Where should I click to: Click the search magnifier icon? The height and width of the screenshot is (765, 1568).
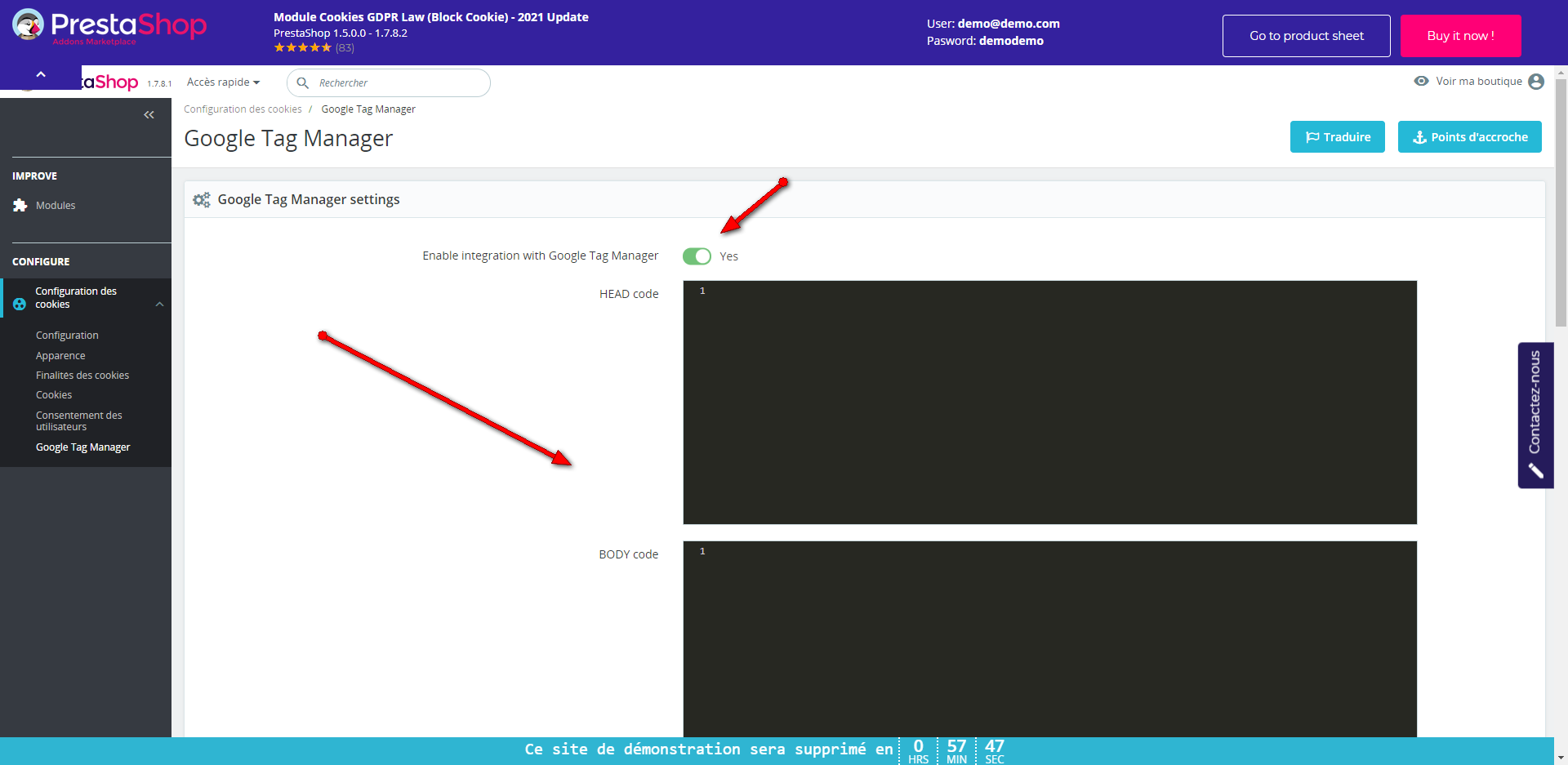303,83
